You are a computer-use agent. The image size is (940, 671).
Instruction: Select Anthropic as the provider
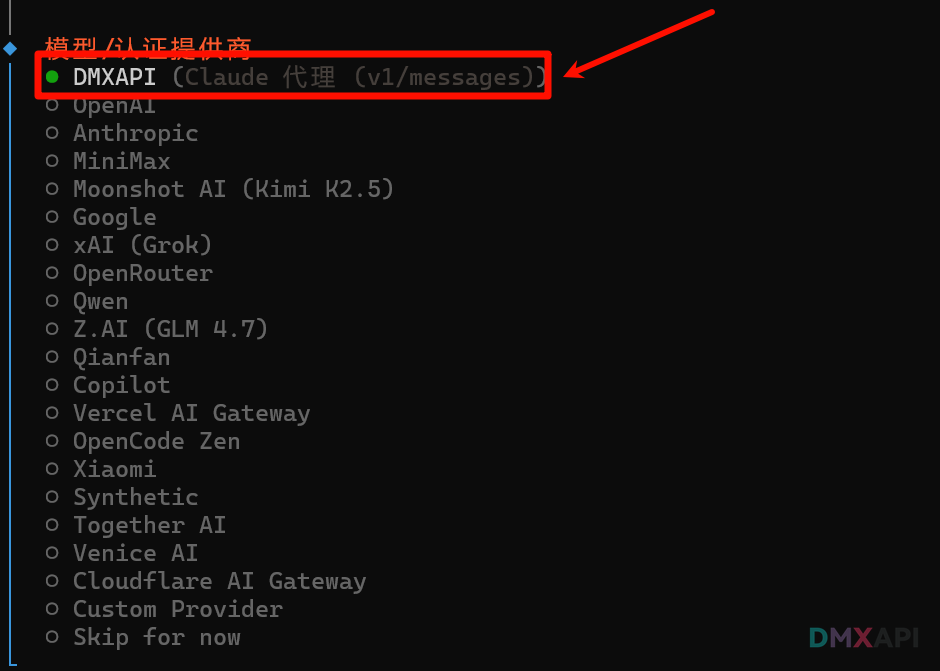135,133
